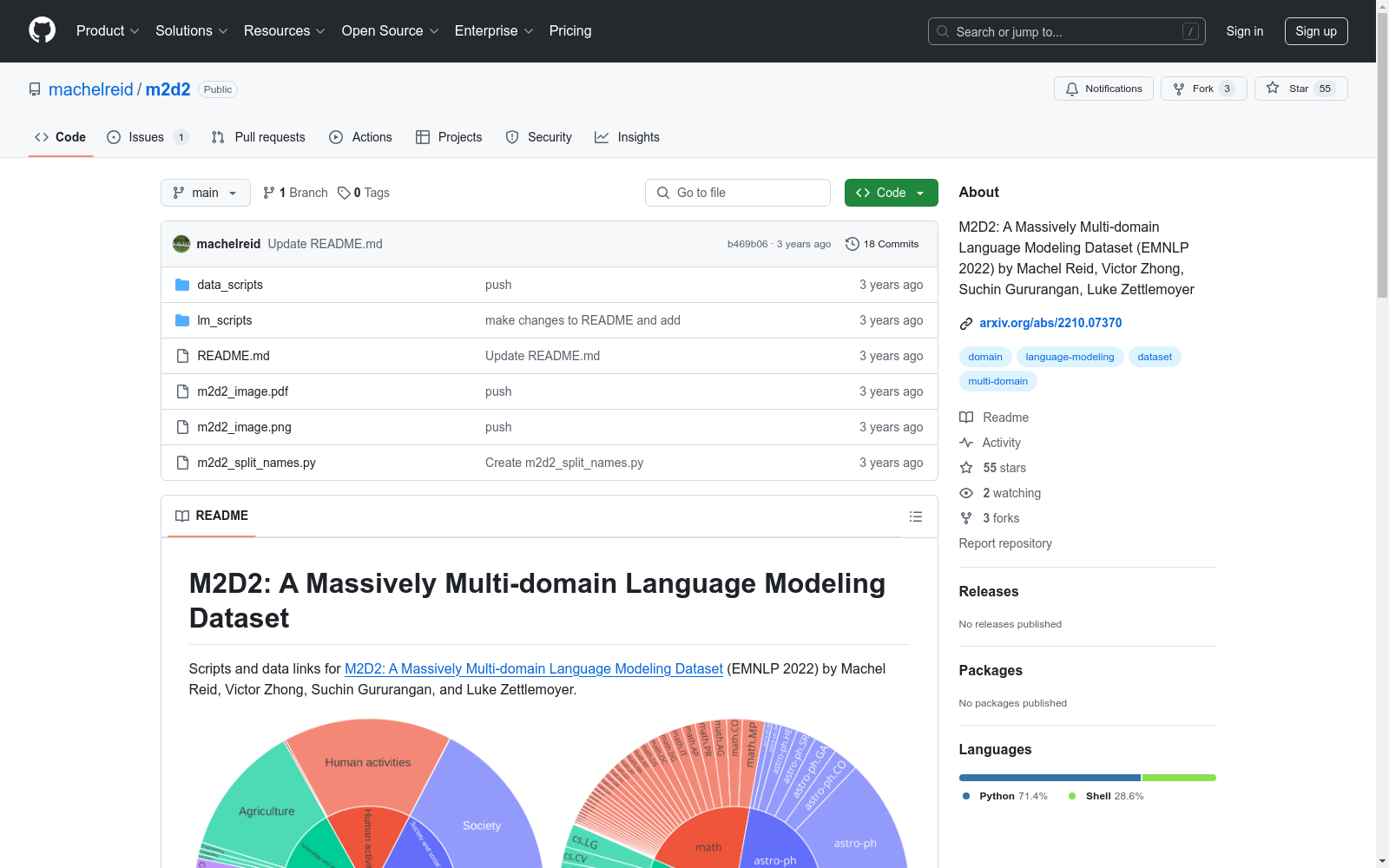Expand the Solutions menu

(x=191, y=30)
